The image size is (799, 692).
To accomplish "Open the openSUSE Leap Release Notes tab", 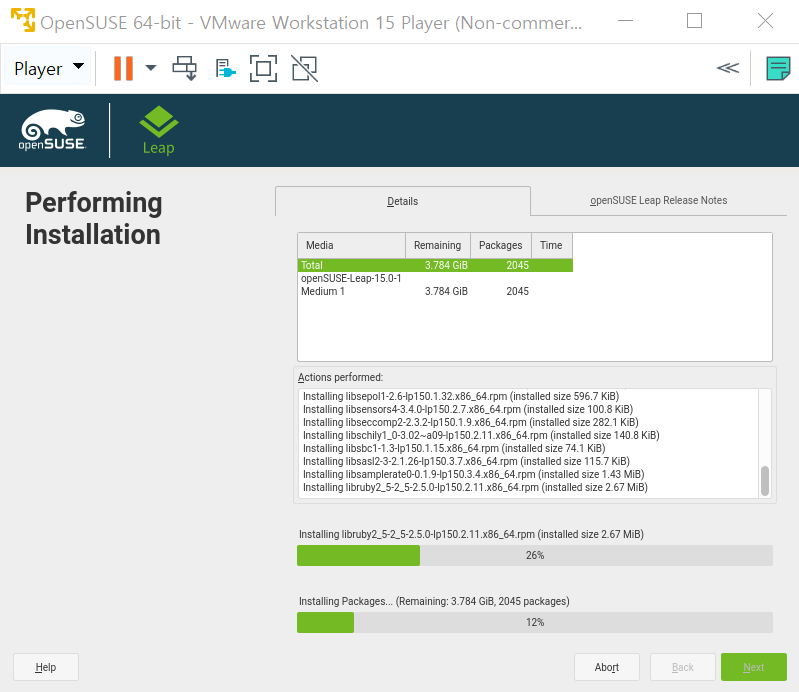I will point(658,200).
